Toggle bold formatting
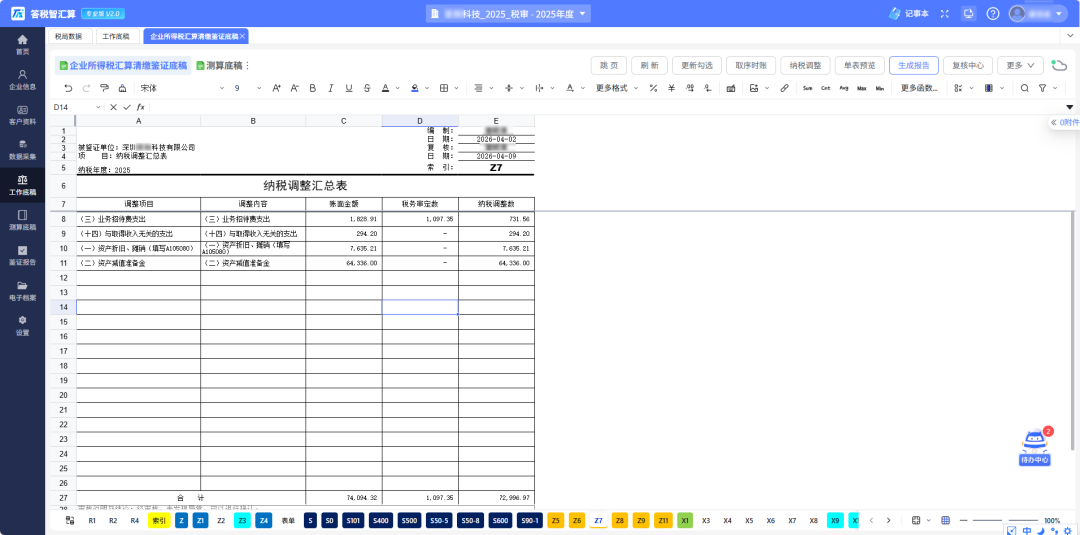The height and width of the screenshot is (535, 1080). (x=312, y=88)
